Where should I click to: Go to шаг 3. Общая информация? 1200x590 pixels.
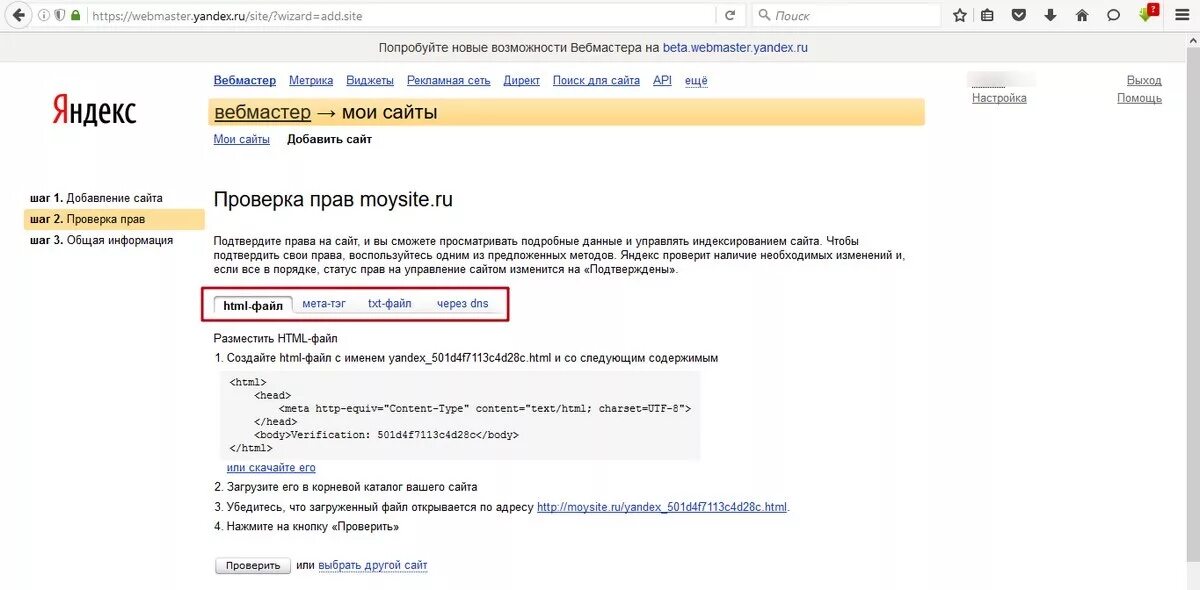(x=101, y=240)
